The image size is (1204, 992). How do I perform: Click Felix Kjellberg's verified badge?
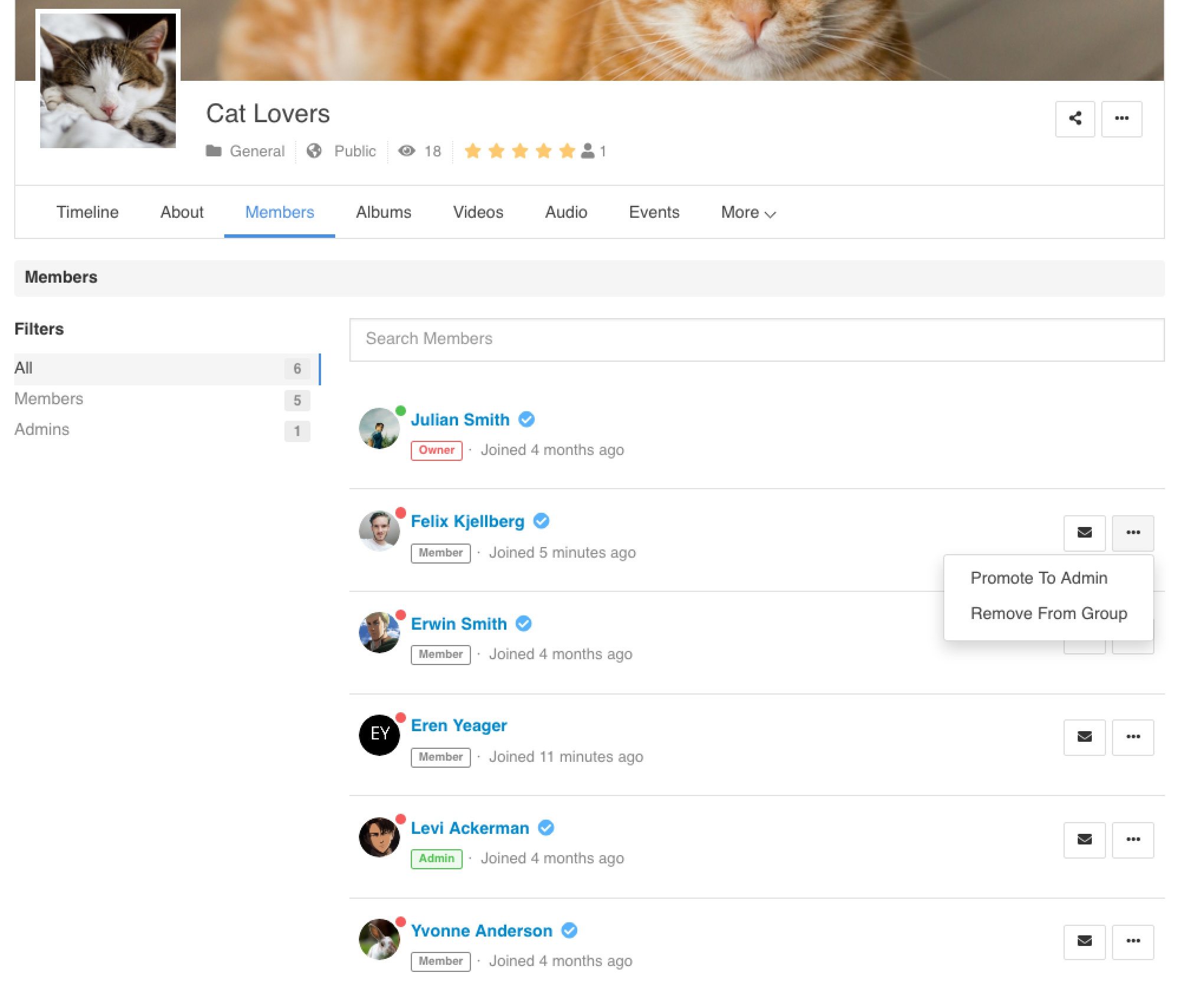tap(541, 521)
